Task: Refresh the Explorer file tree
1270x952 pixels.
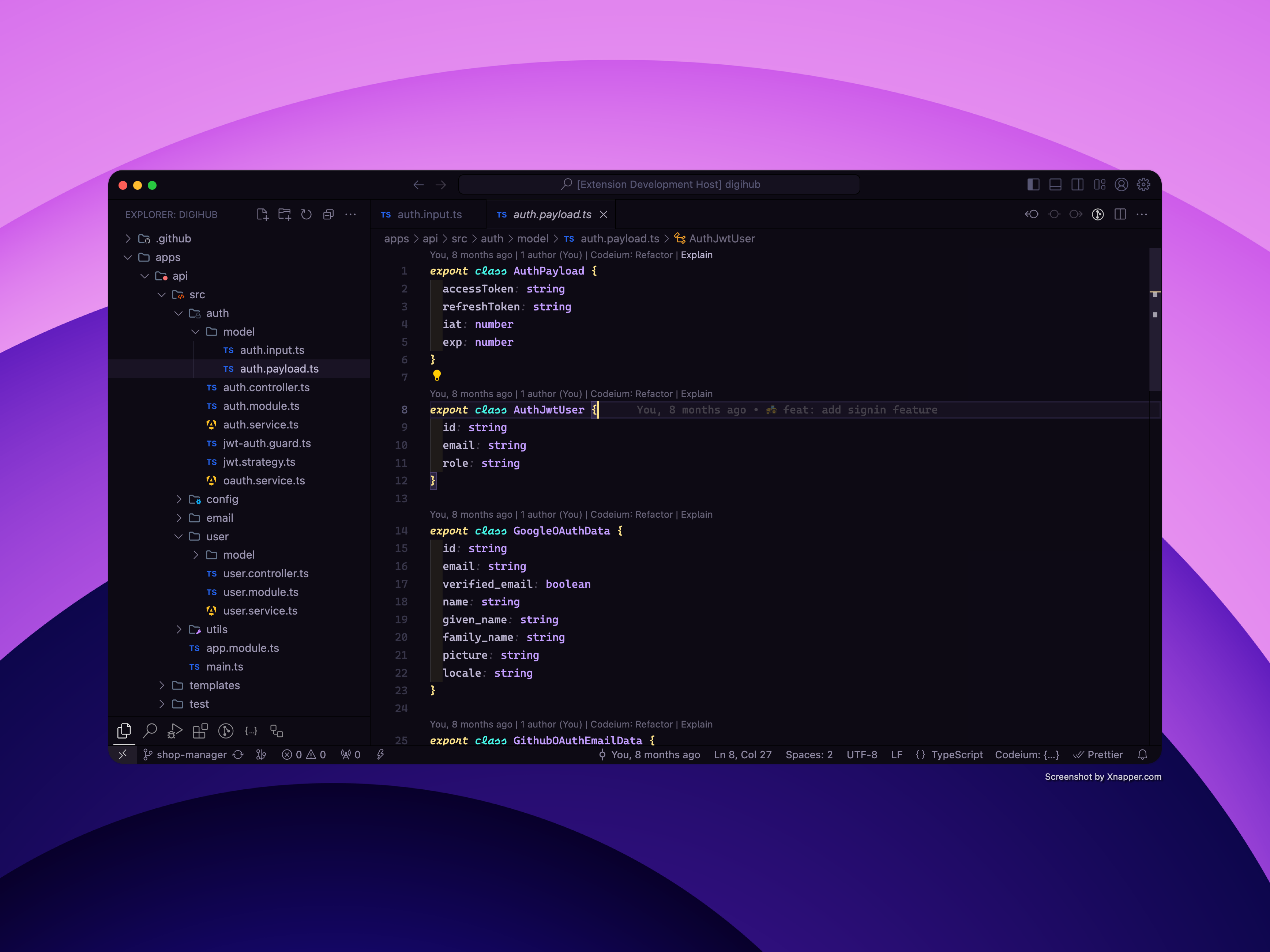Action: click(x=307, y=215)
